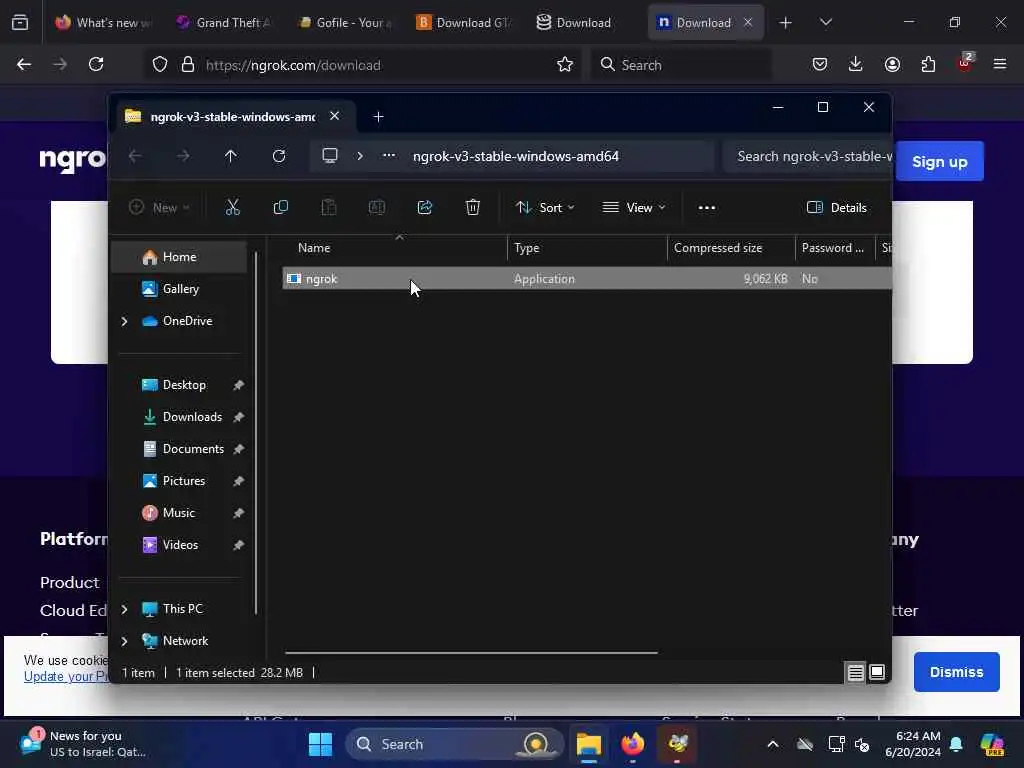Sort by the Compressed size column header

tap(730, 248)
